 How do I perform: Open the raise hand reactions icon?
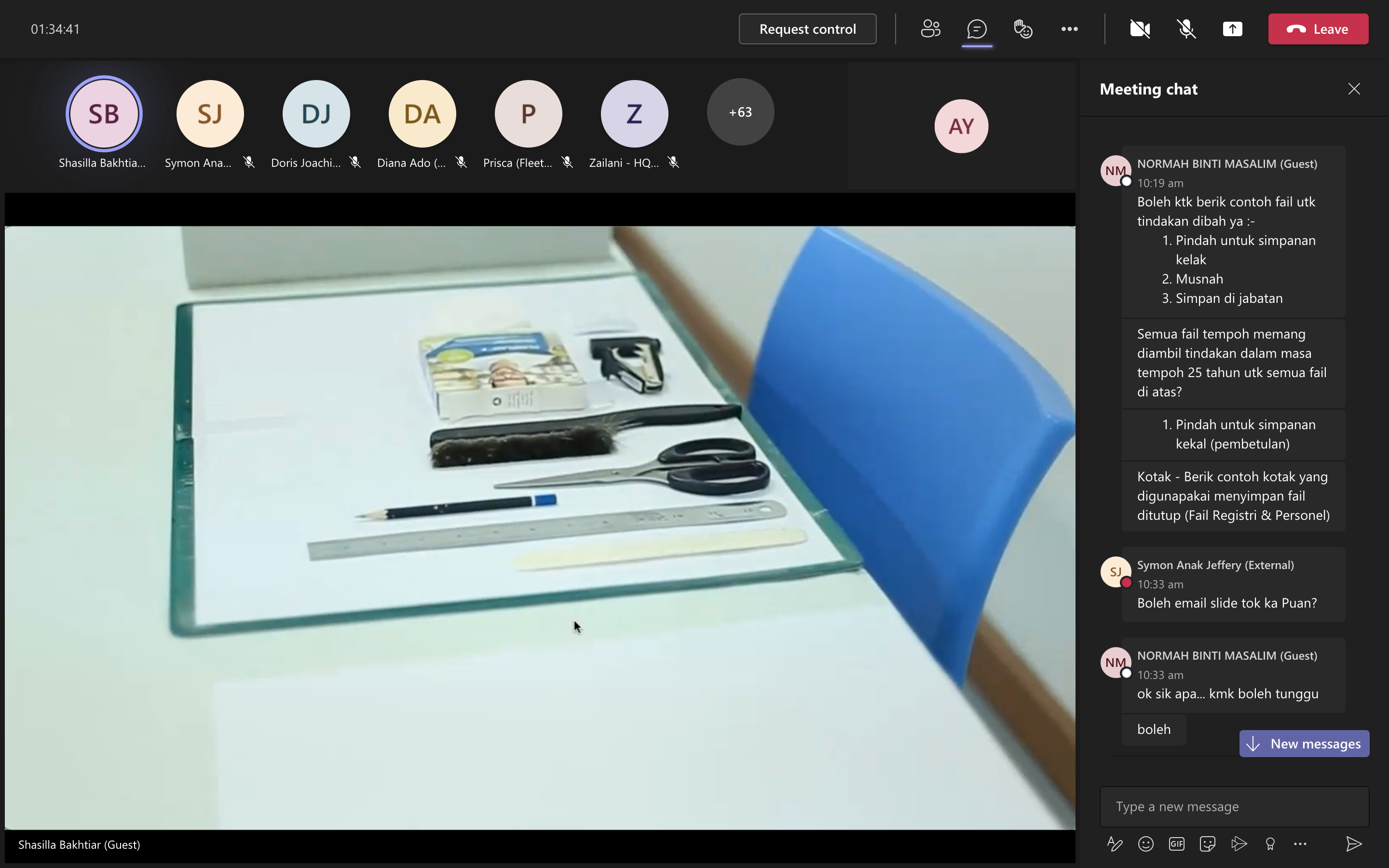(1023, 29)
